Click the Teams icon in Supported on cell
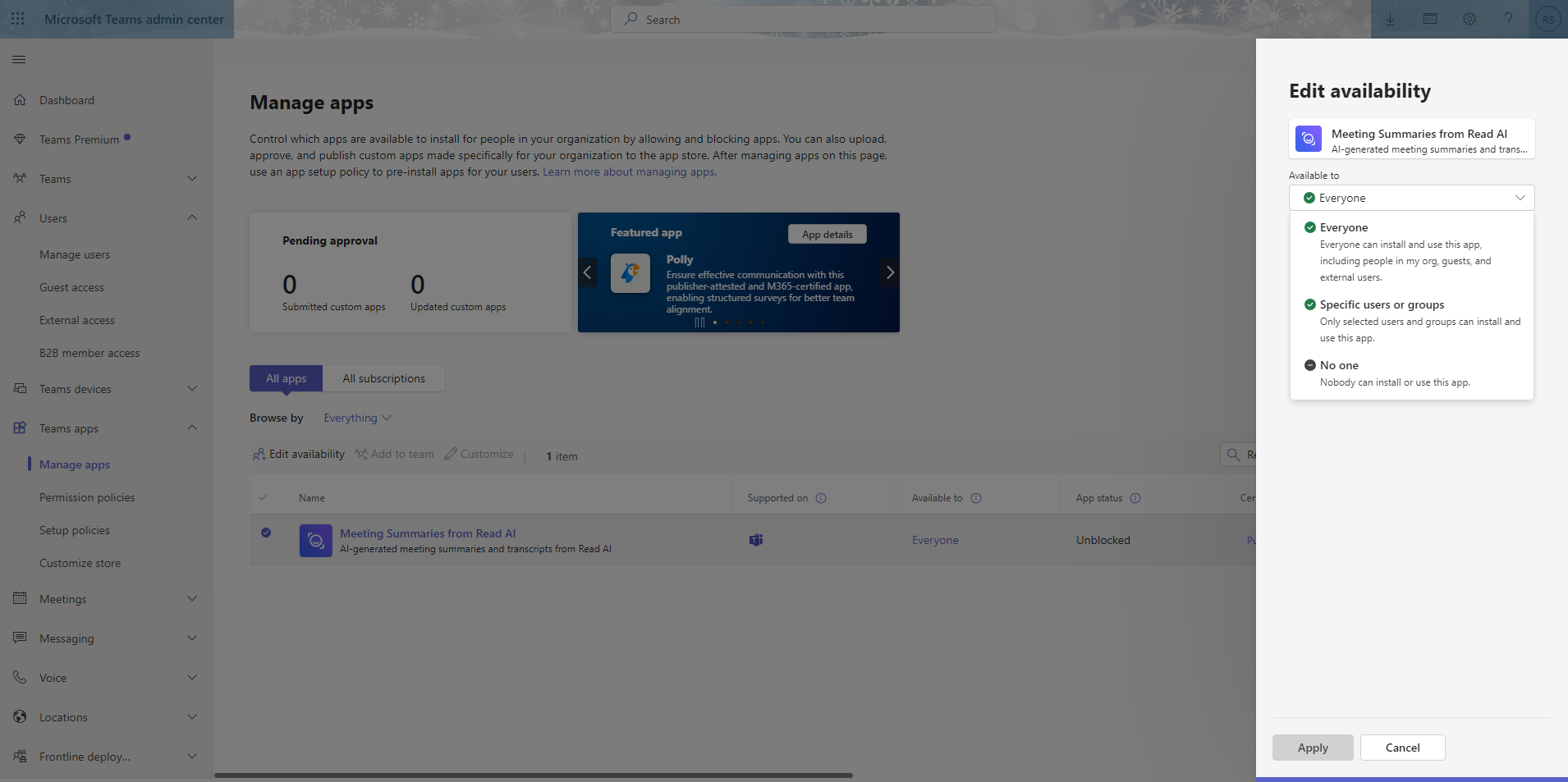 pos(756,540)
